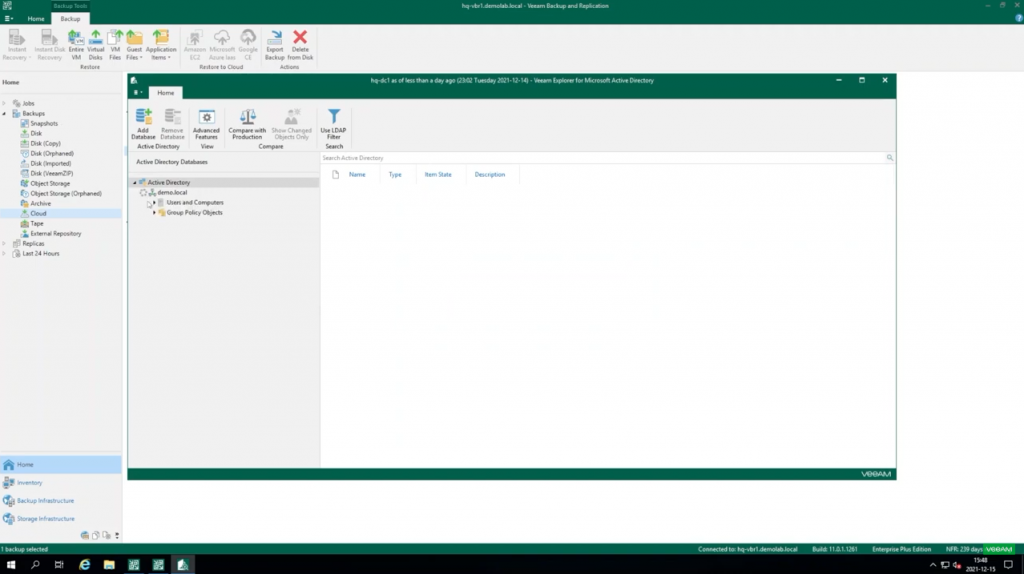The image size is (1024, 574).
Task: Select demo.local domain in tree
Action: tap(172, 193)
